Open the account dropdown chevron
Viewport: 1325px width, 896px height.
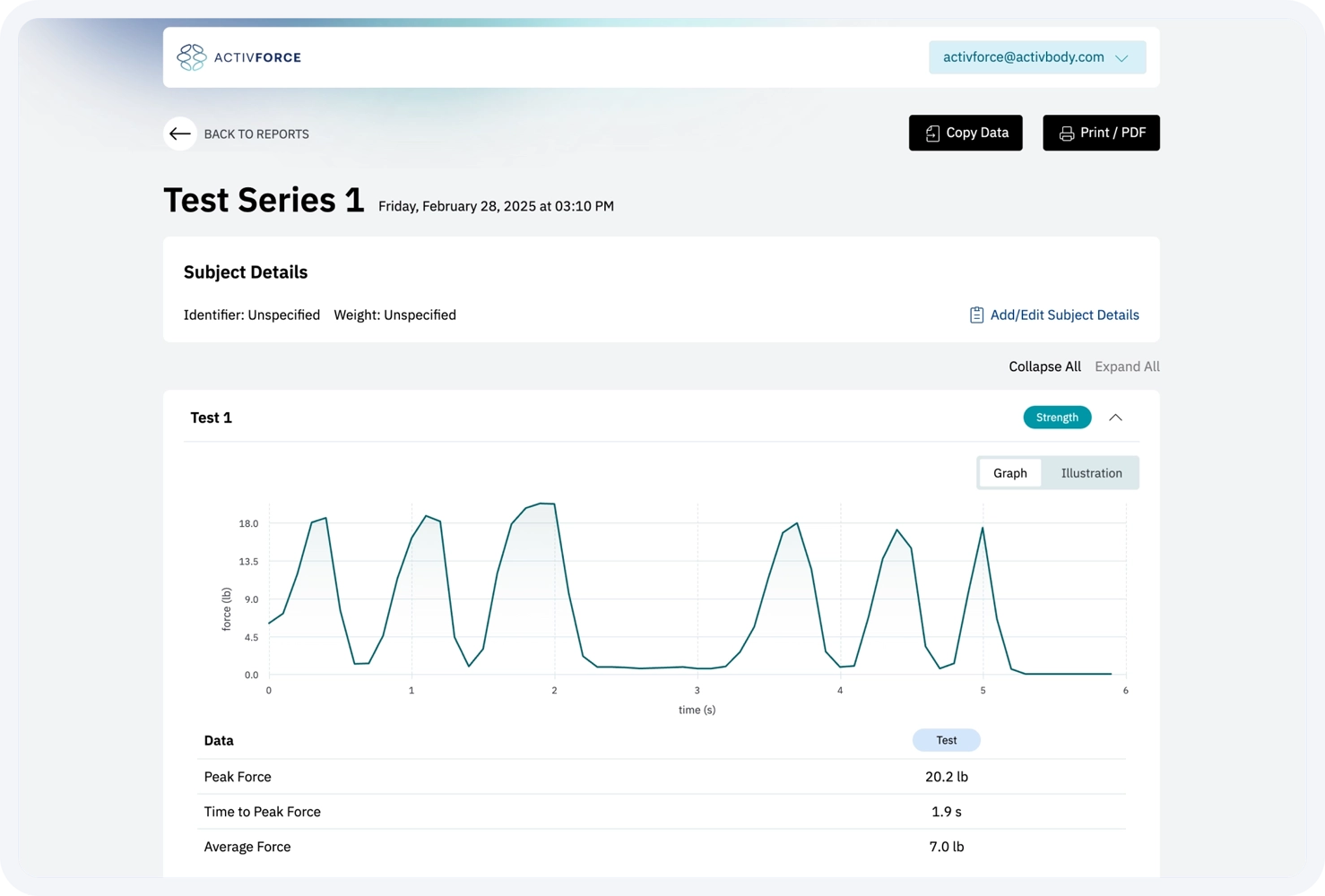(x=1121, y=58)
